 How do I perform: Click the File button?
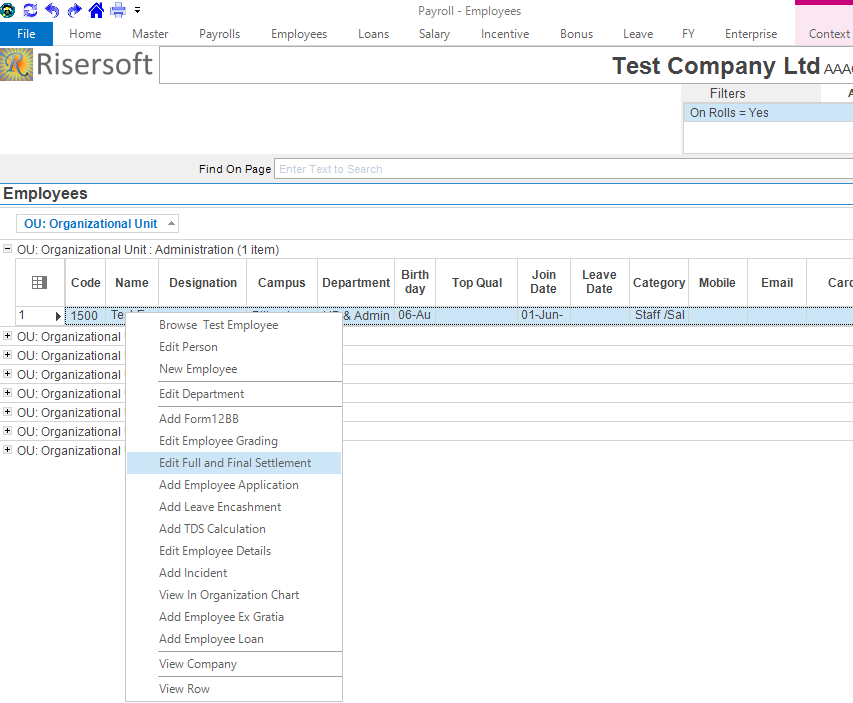coord(26,34)
